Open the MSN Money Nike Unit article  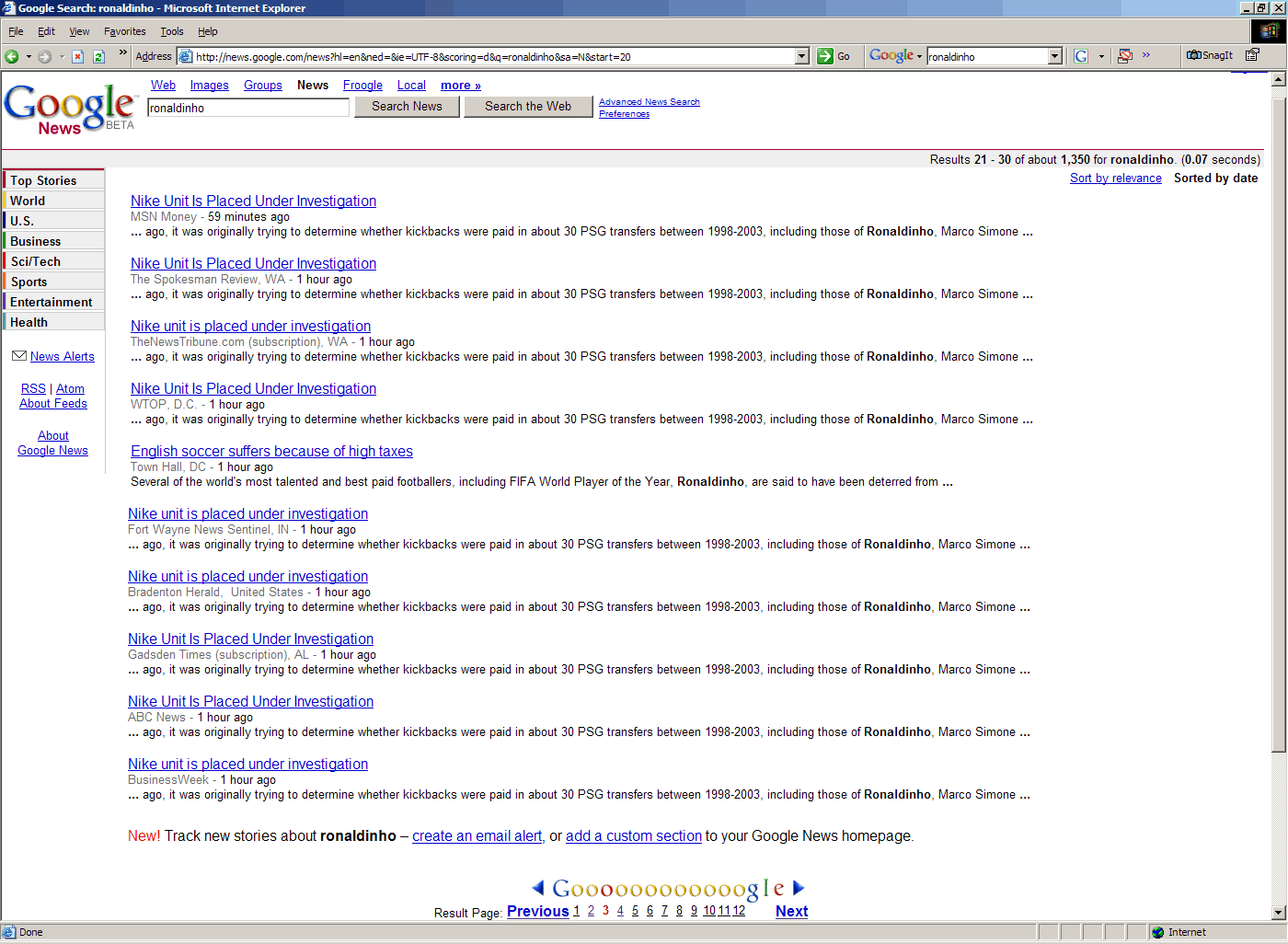coord(253,201)
